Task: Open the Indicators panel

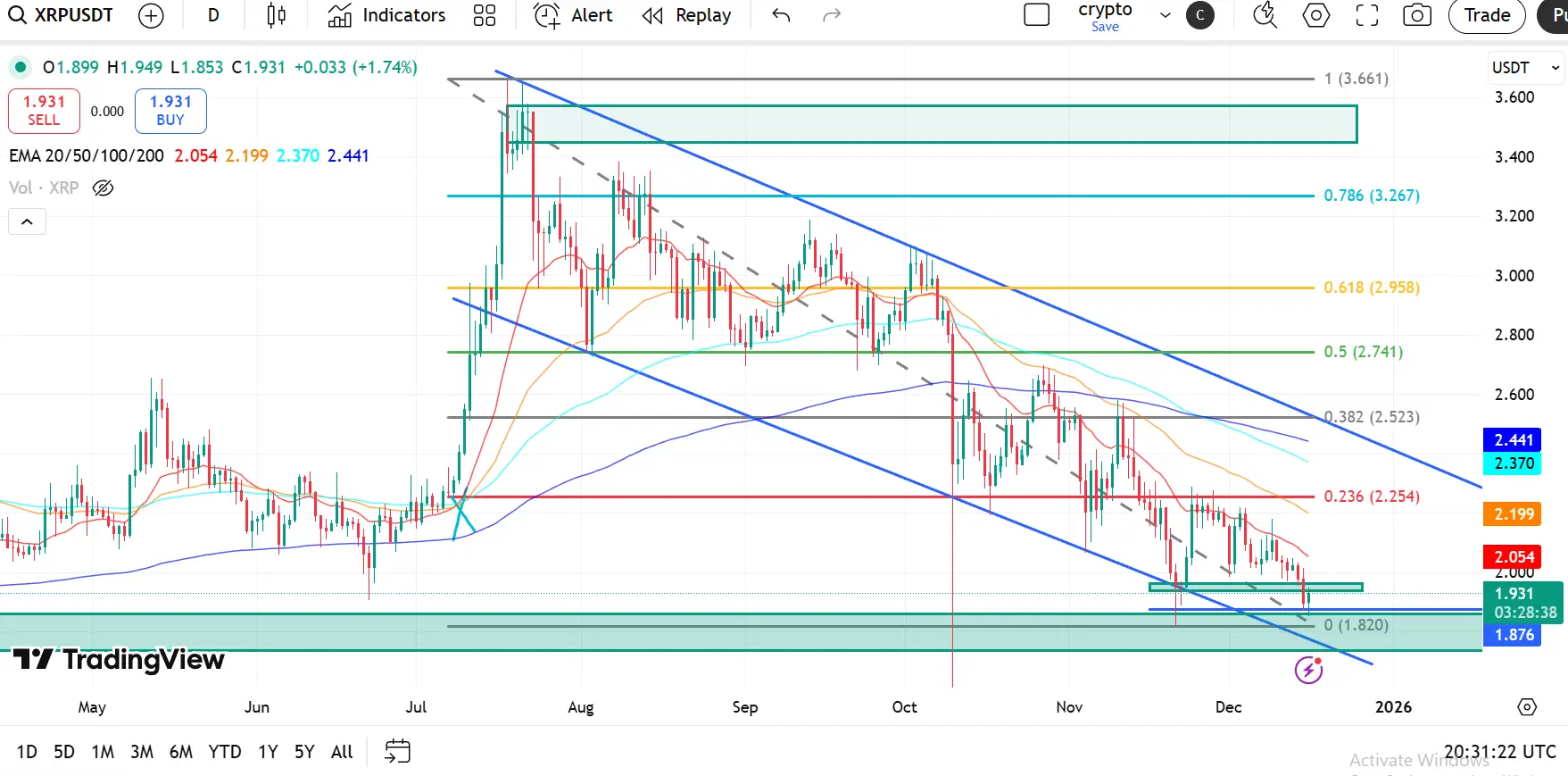Action: coord(386,15)
